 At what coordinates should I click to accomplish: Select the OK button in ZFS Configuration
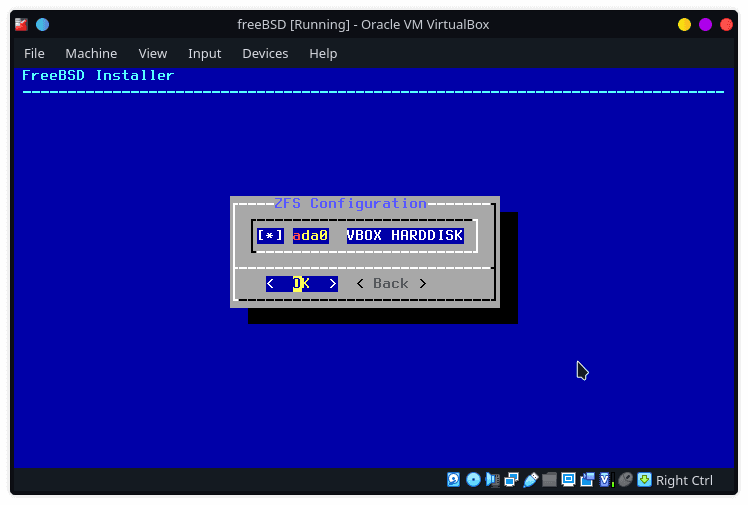coord(301,284)
